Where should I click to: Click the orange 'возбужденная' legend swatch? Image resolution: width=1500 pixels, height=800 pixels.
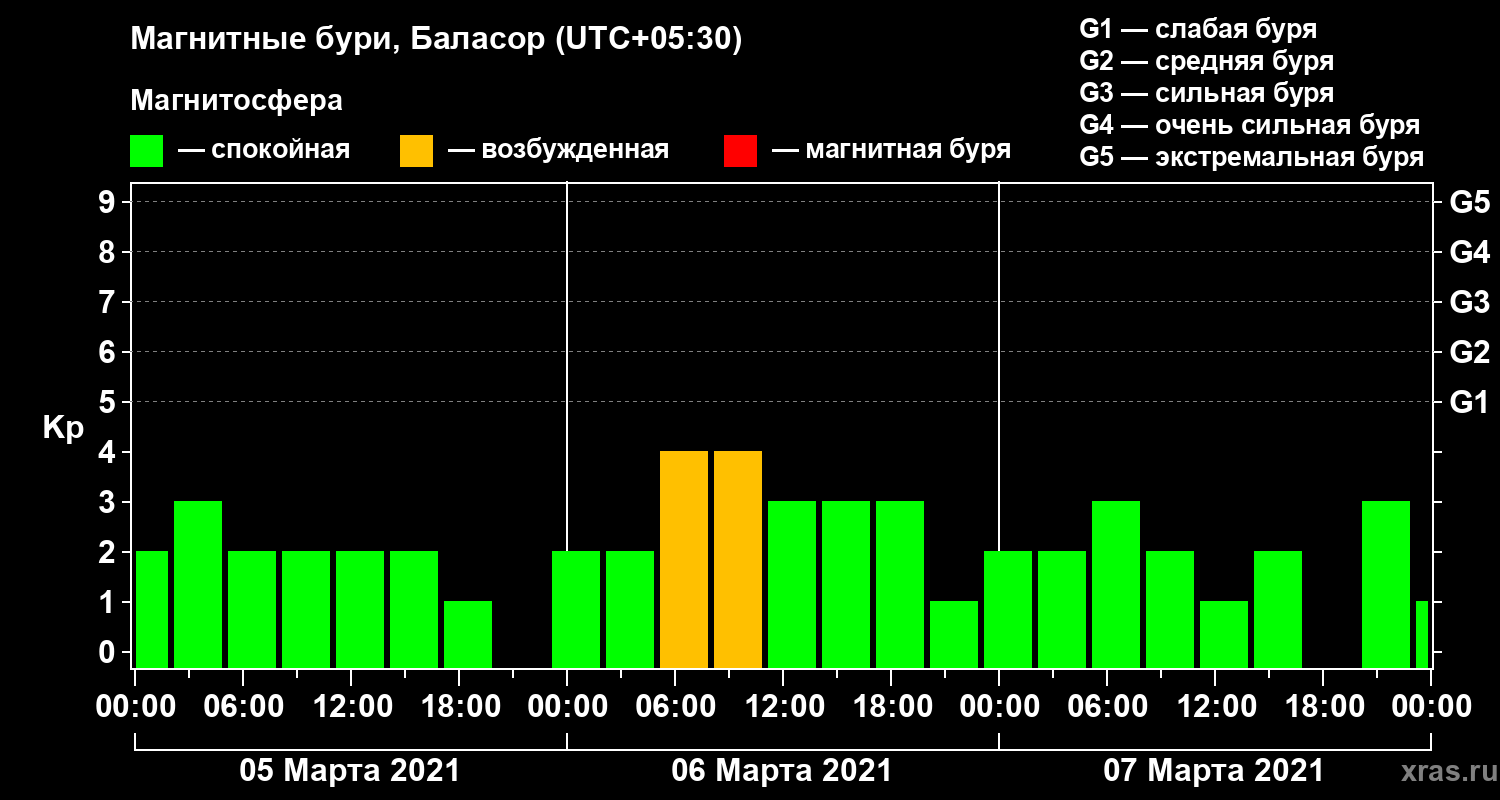[416, 151]
